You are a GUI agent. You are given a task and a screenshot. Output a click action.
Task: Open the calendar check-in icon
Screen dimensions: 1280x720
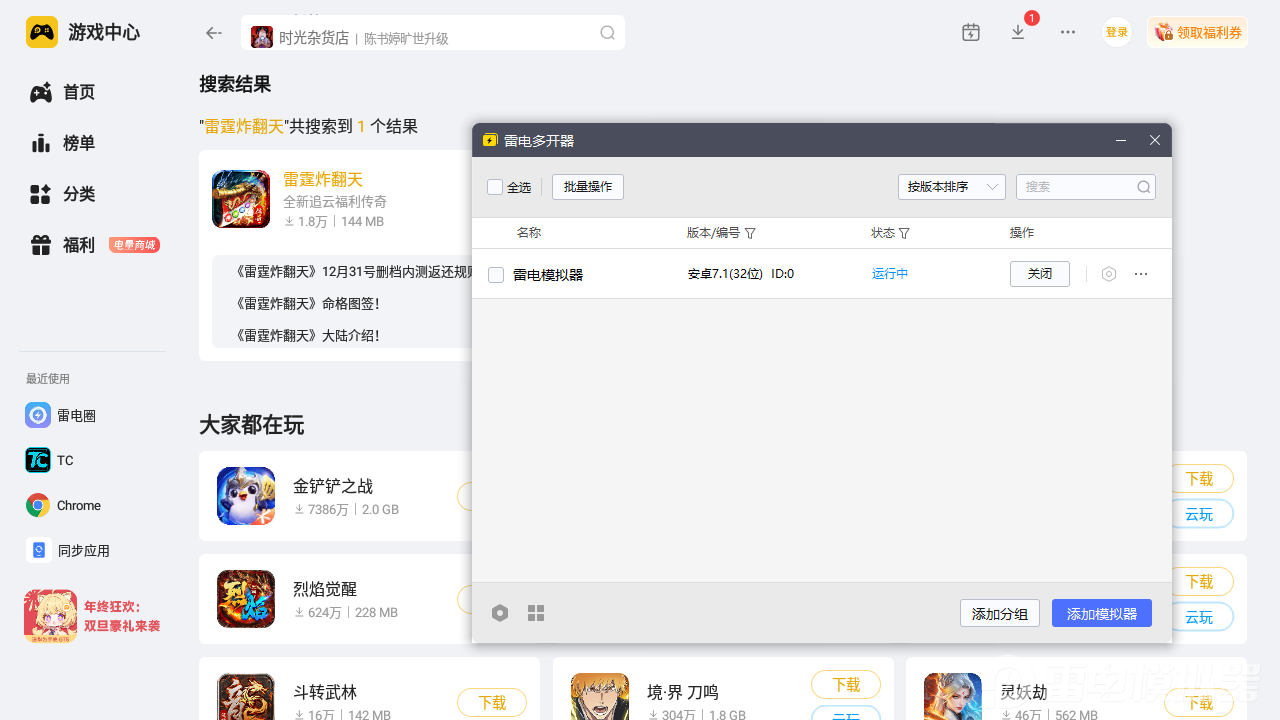(970, 32)
